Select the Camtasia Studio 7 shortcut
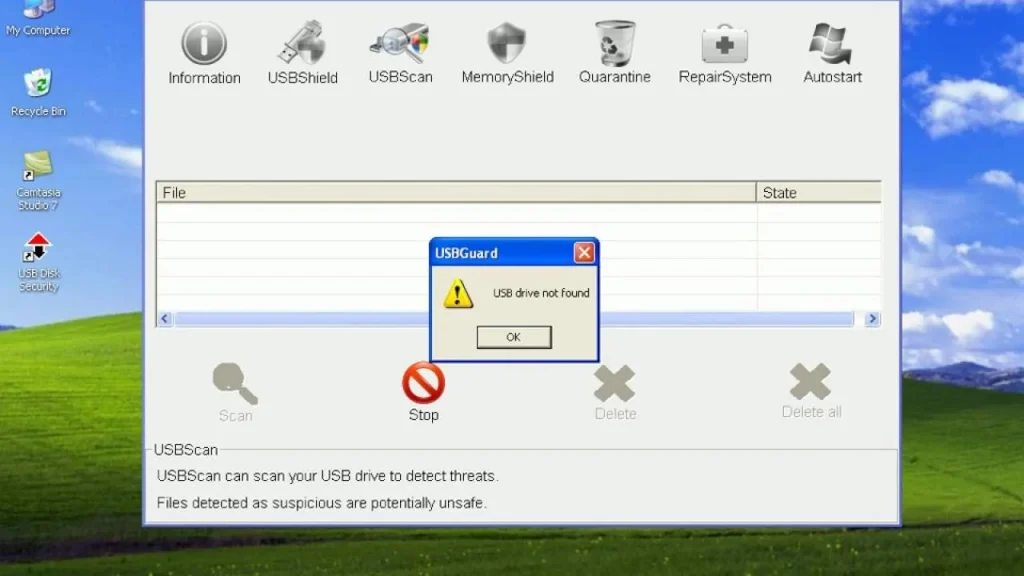Screen dimensions: 1024x576 [38, 181]
